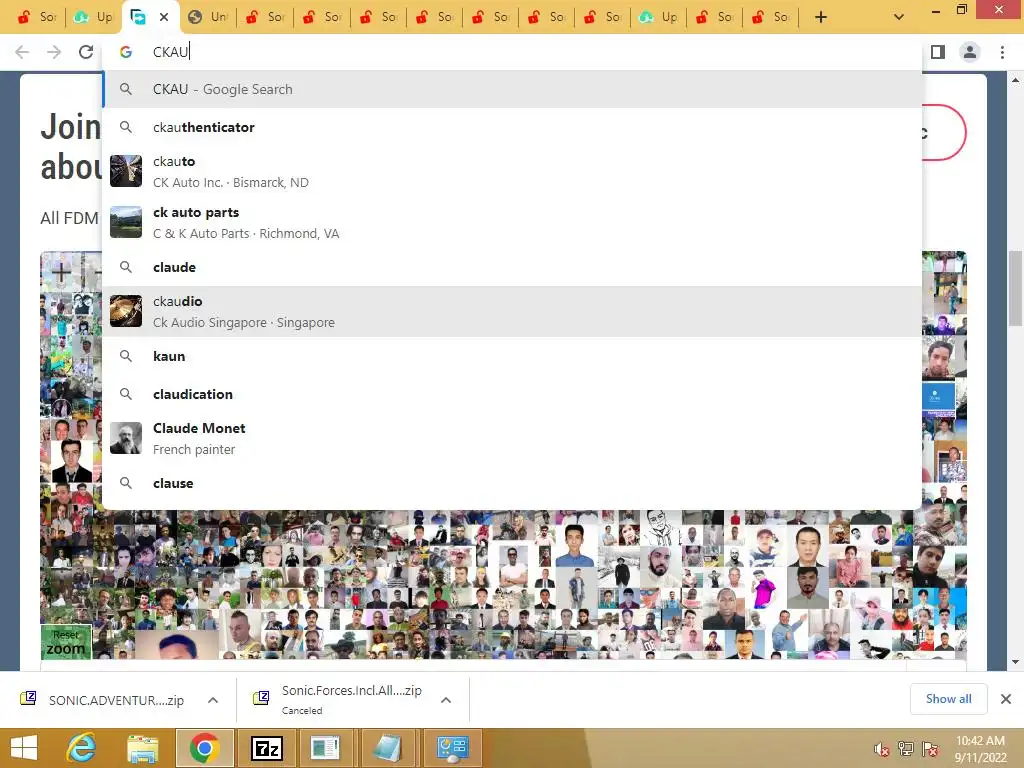Choose the 'kaun' search suggestion
Viewport: 1024px width, 768px height.
[513, 356]
